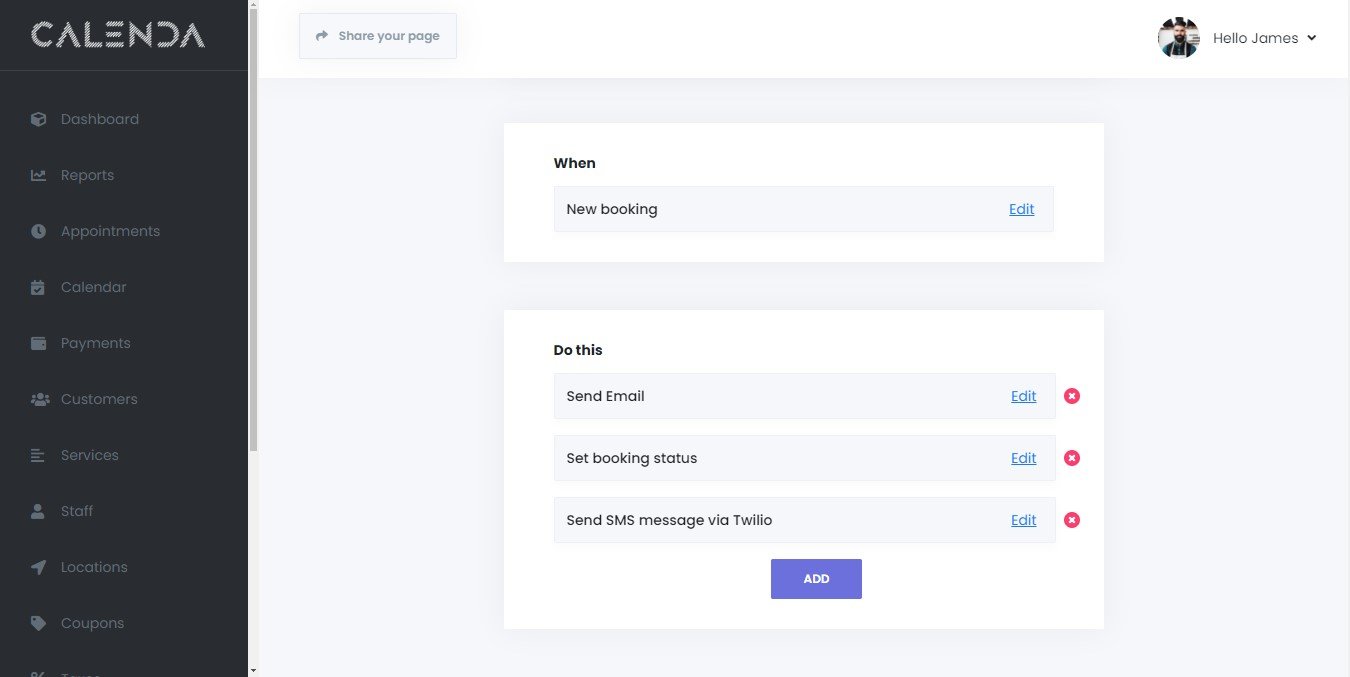Click the Payments wallet icon
This screenshot has width=1350, height=677.
pos(38,343)
